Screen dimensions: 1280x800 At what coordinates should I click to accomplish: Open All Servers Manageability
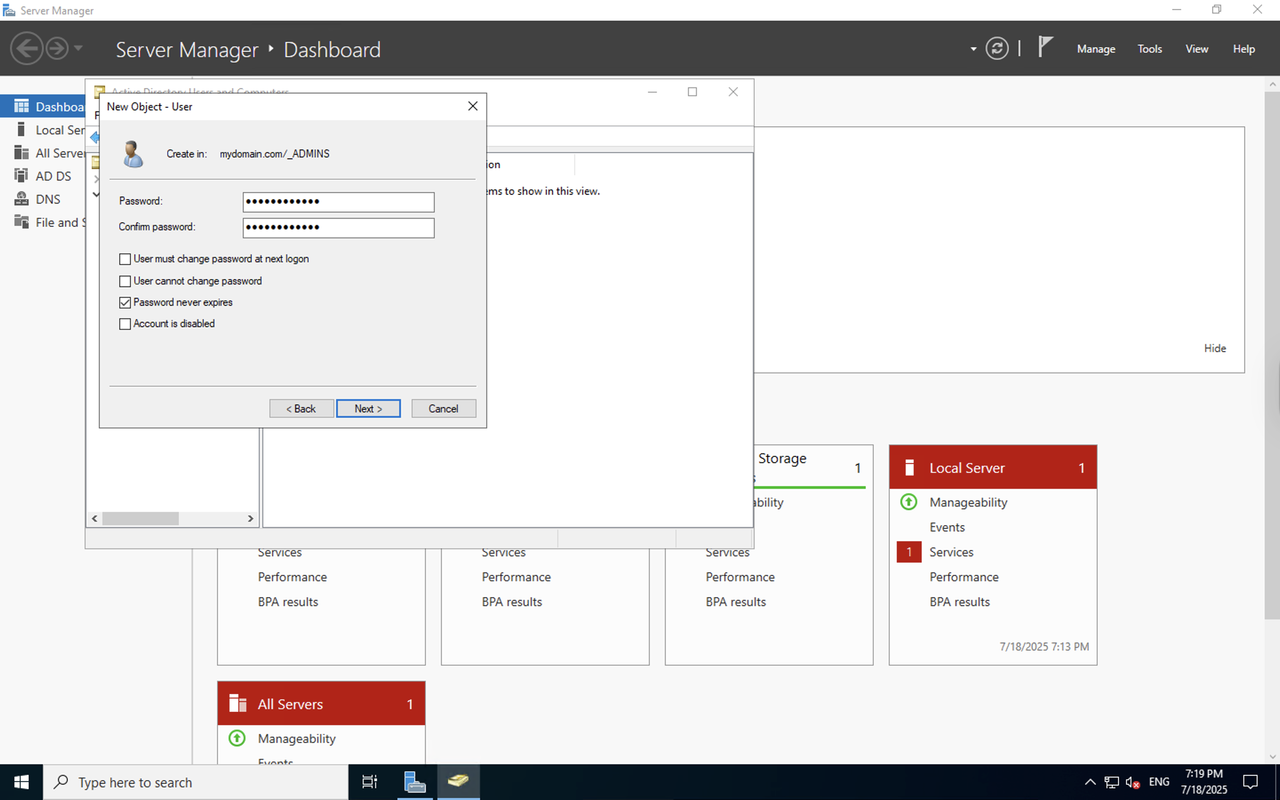click(296, 738)
